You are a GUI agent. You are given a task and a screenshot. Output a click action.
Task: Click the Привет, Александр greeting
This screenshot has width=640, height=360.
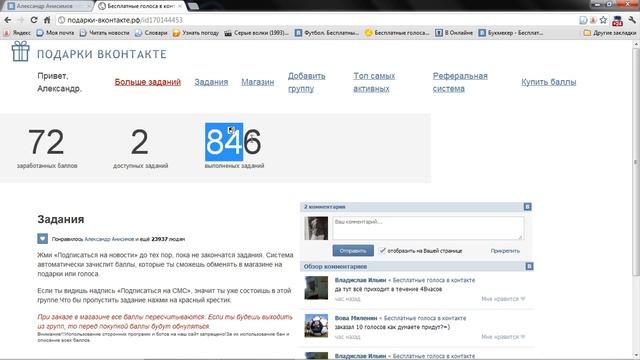59,82
